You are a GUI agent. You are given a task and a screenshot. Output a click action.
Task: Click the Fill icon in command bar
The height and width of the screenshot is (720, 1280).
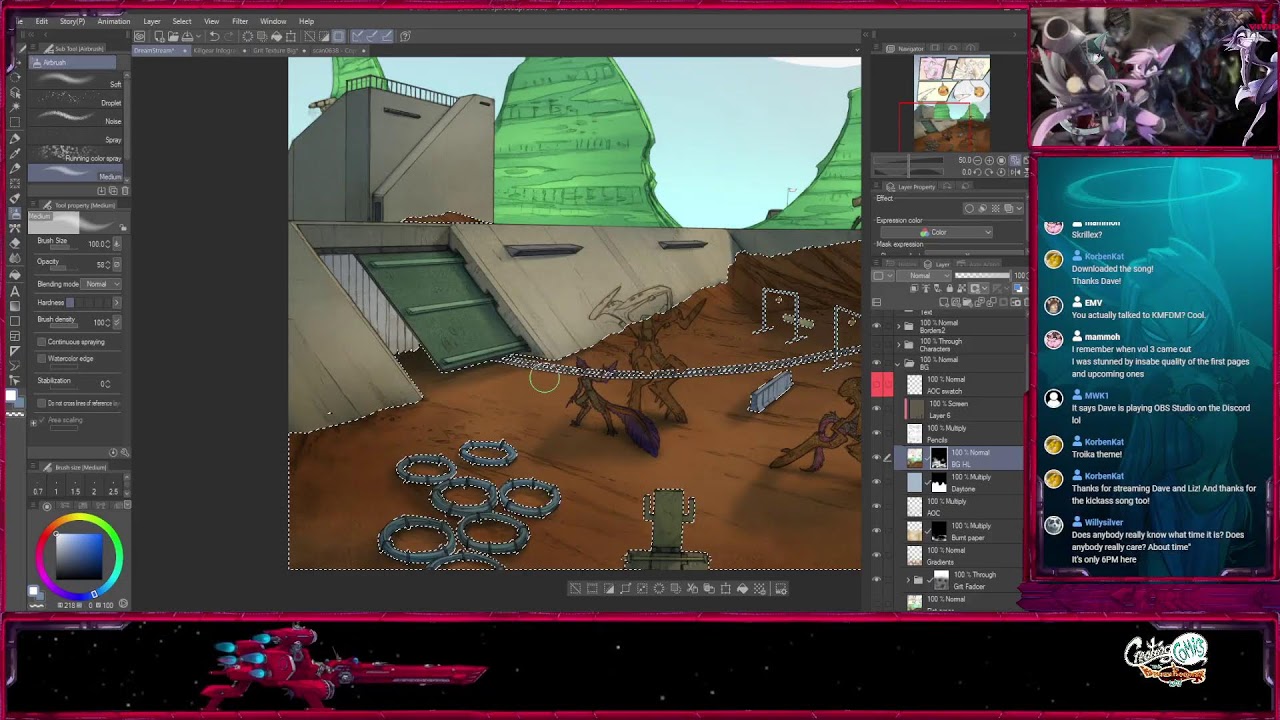coord(276,36)
